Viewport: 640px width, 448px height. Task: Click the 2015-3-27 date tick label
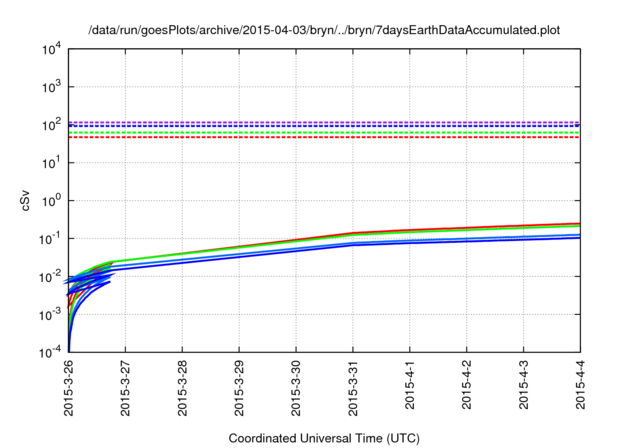pos(125,387)
